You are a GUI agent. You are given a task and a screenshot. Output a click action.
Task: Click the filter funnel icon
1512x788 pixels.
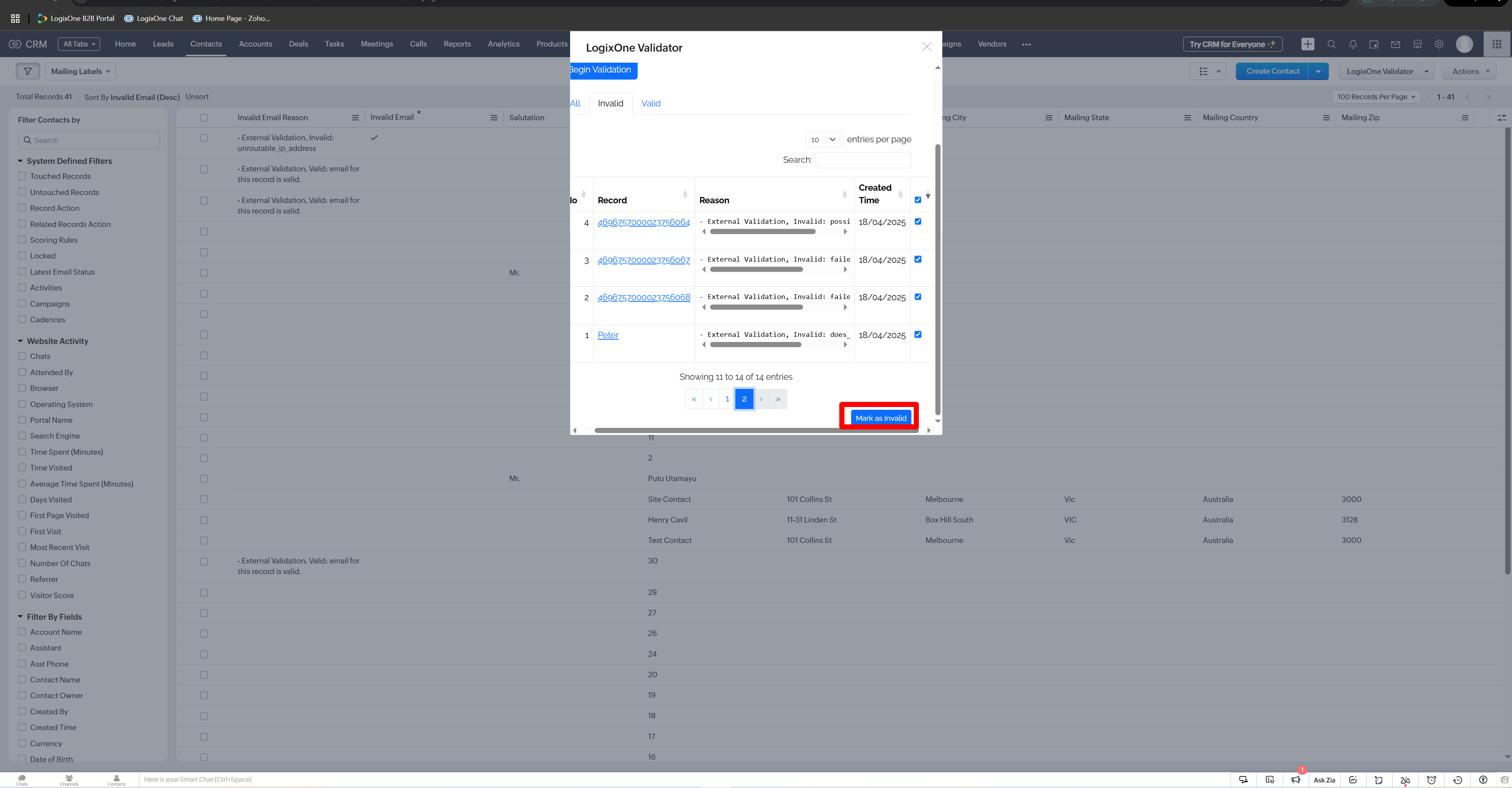(x=28, y=71)
